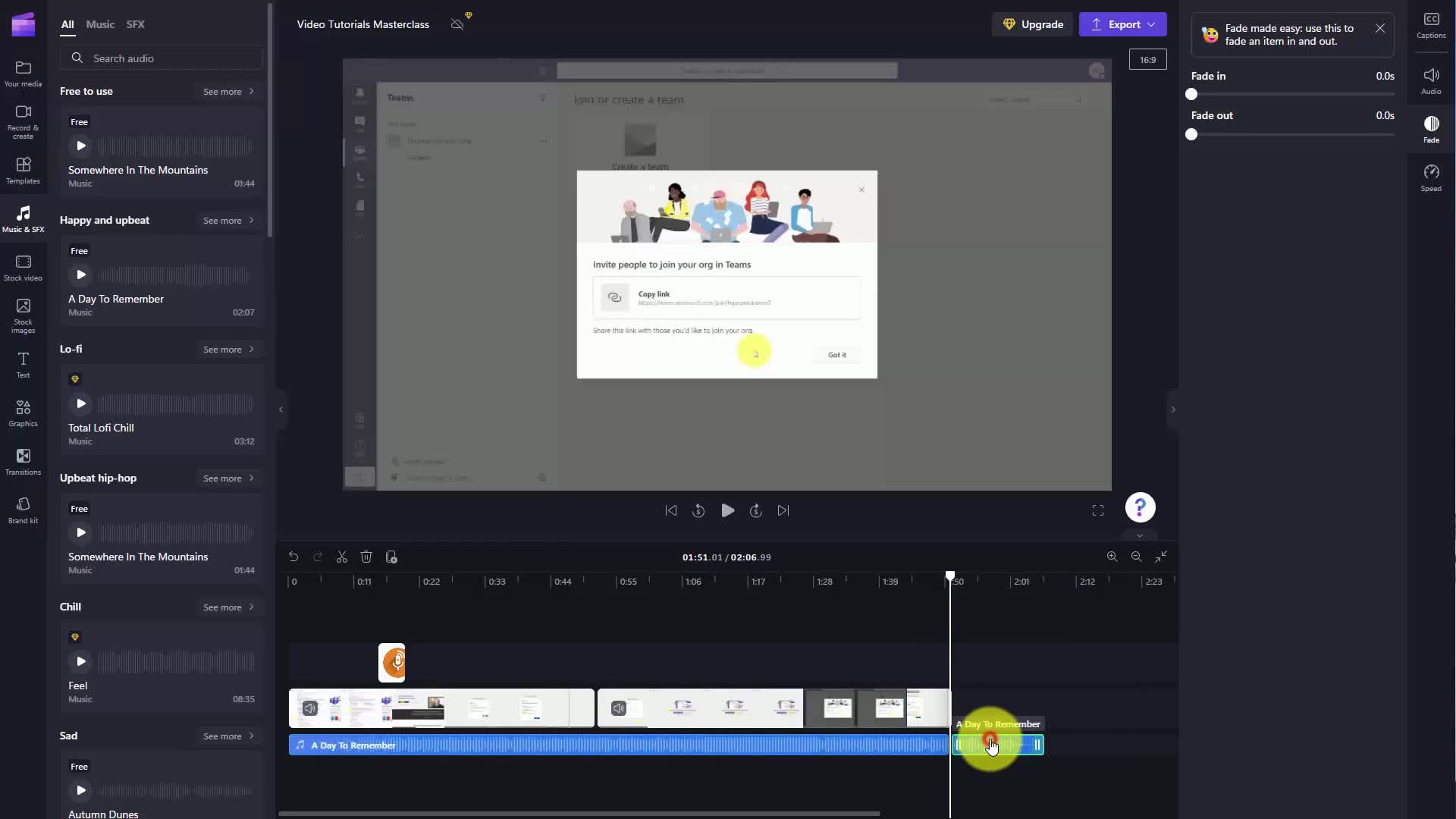1456x819 pixels.
Task: Open Speed properties tab
Action: 1431,178
